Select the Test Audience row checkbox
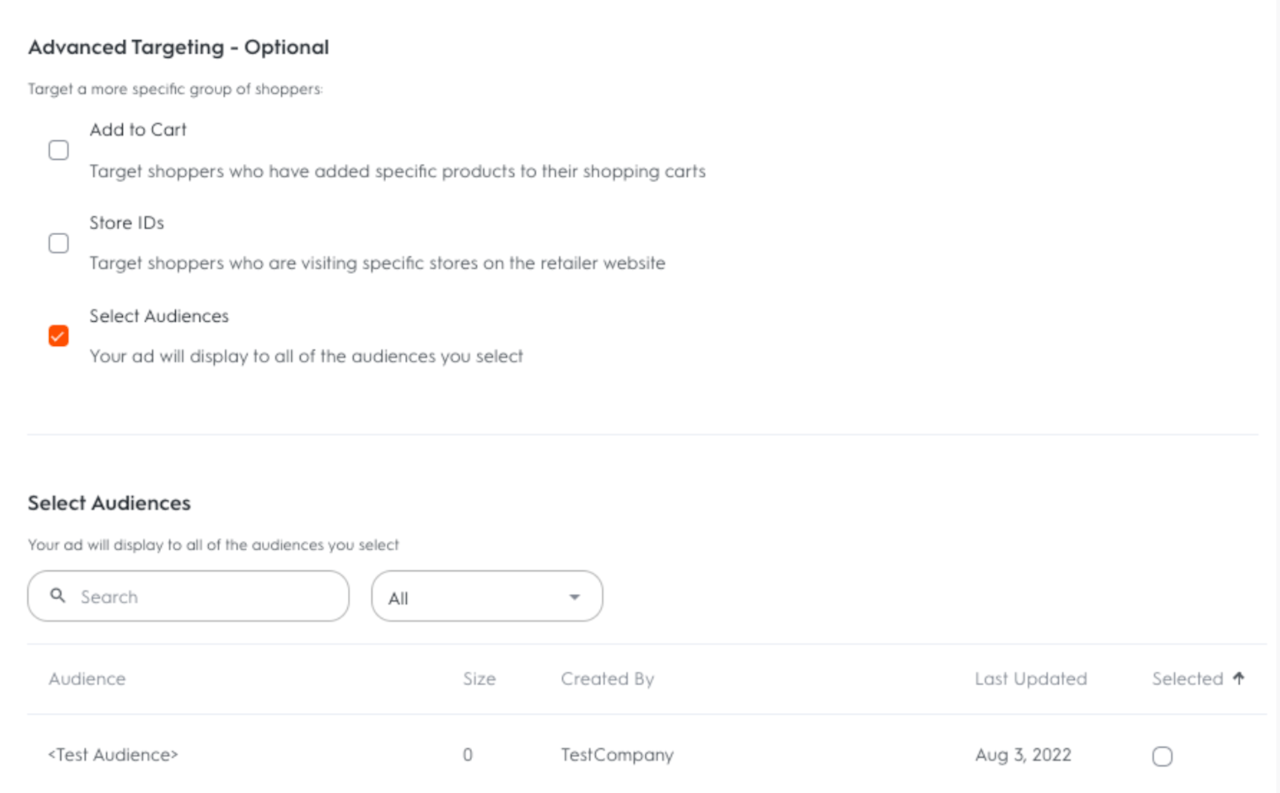 (x=1162, y=756)
